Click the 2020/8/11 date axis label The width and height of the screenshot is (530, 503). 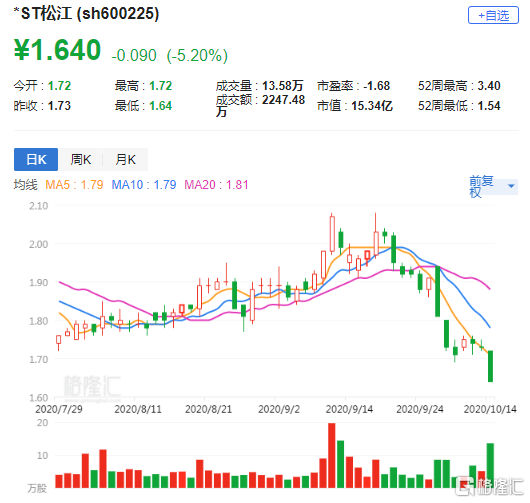(x=138, y=409)
